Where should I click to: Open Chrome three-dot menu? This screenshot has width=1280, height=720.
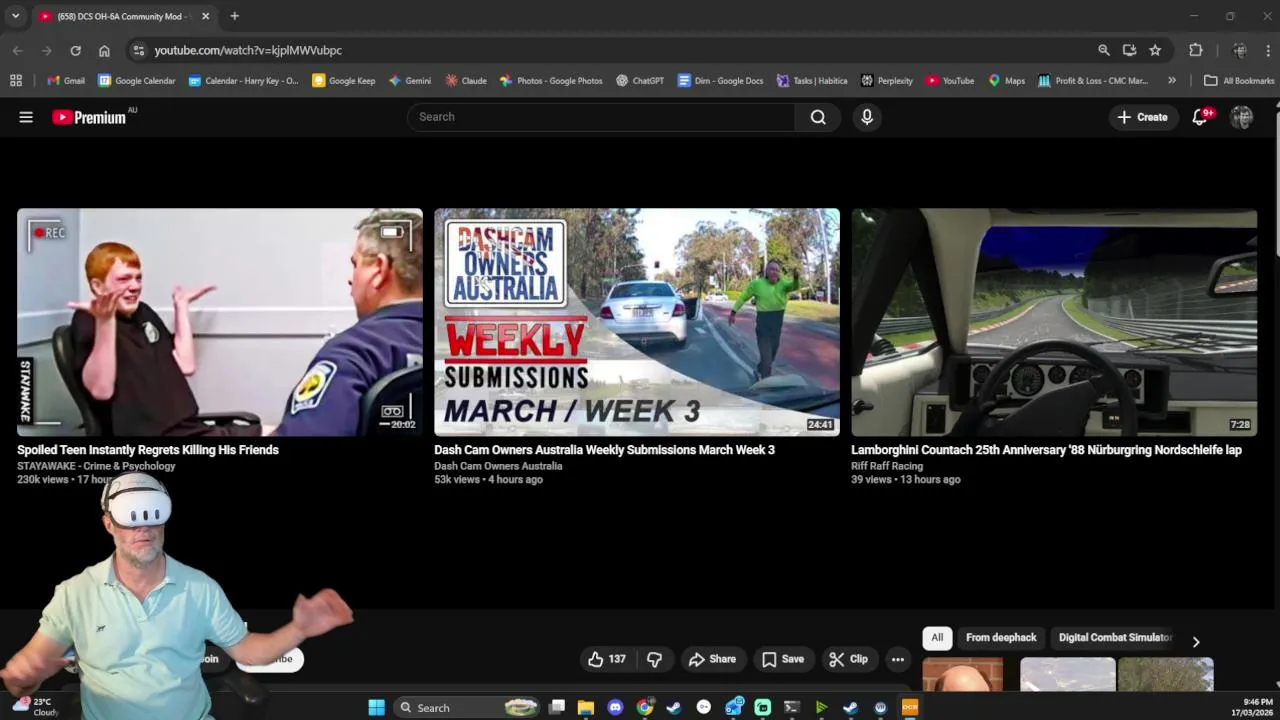coord(1268,50)
